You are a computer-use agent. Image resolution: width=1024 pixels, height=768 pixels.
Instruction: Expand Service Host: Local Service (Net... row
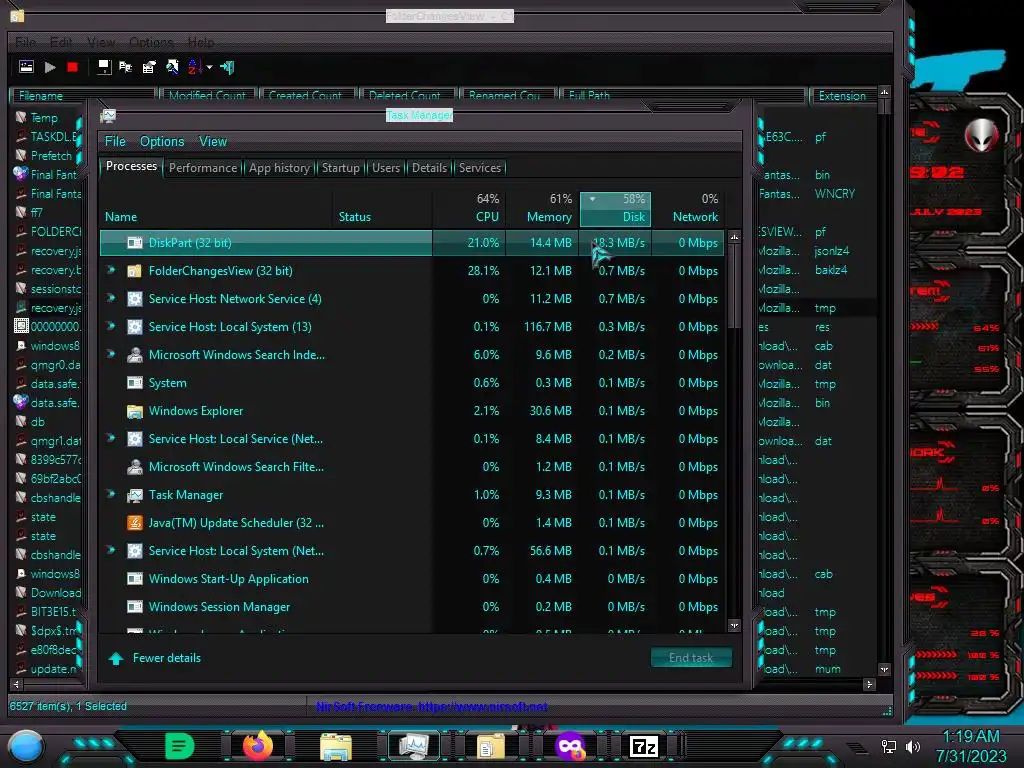[111, 438]
